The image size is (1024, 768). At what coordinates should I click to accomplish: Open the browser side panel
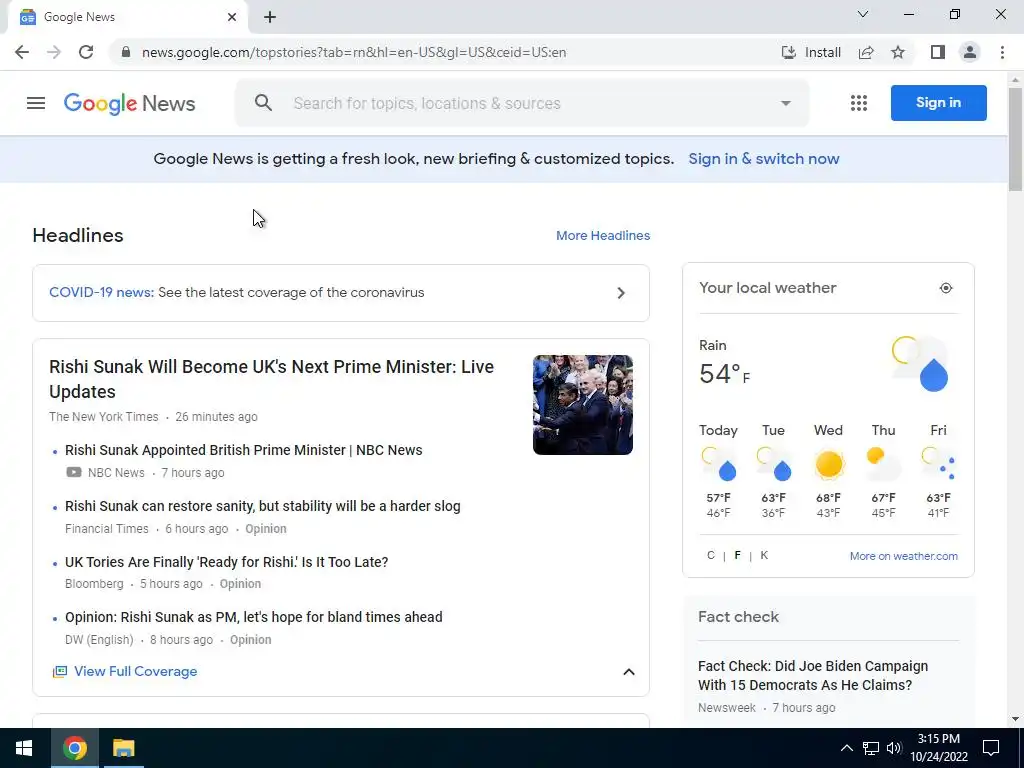point(938,52)
